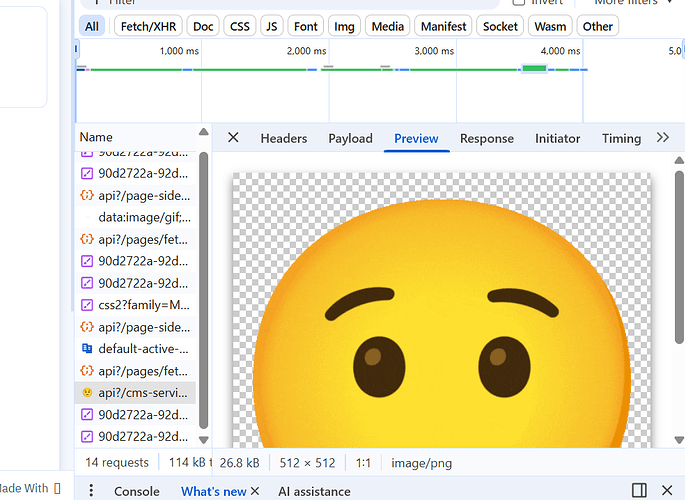Close the What's new tab
This screenshot has height=500, width=685.
pos(255,491)
